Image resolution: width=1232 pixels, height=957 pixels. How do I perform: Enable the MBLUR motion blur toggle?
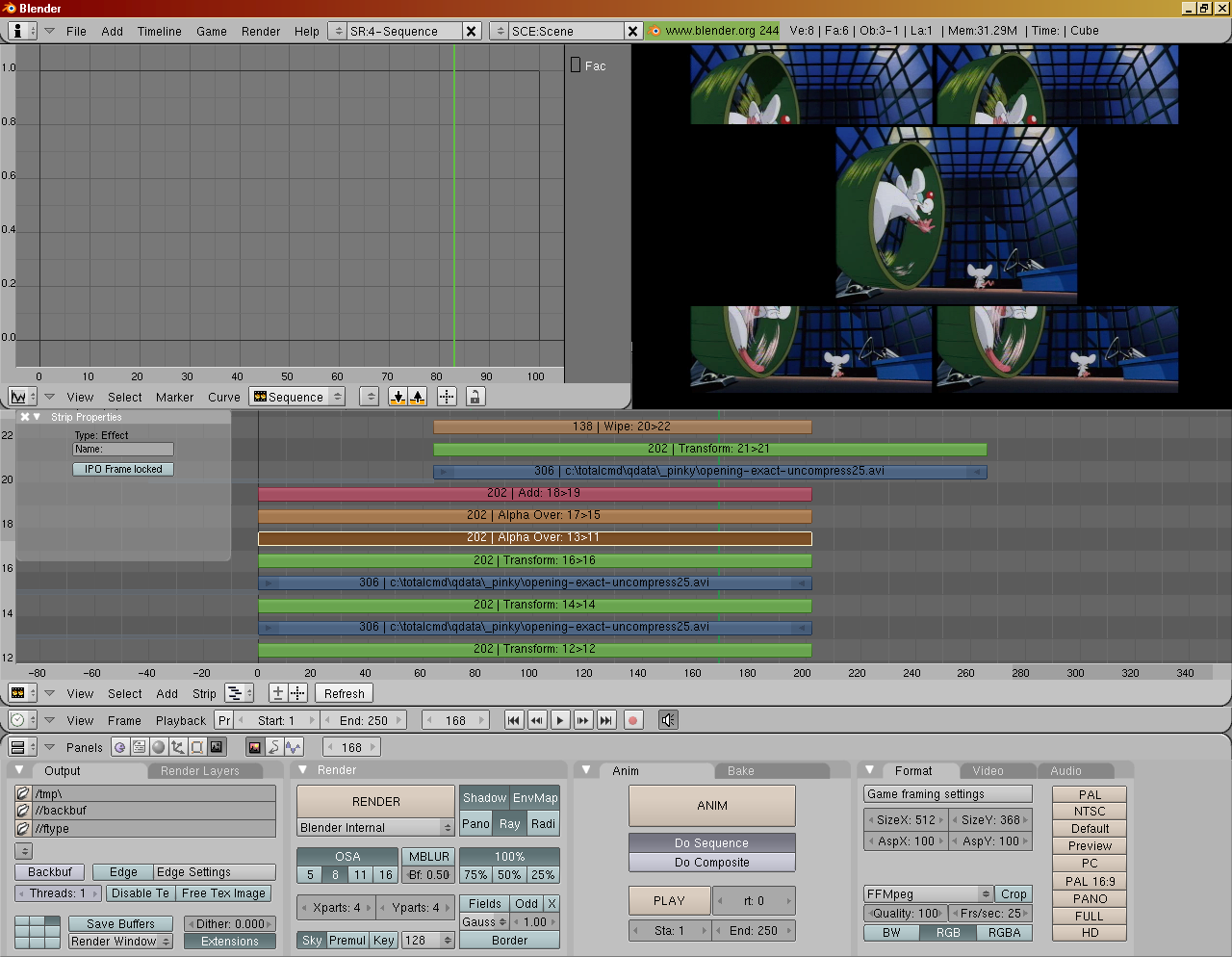point(428,856)
